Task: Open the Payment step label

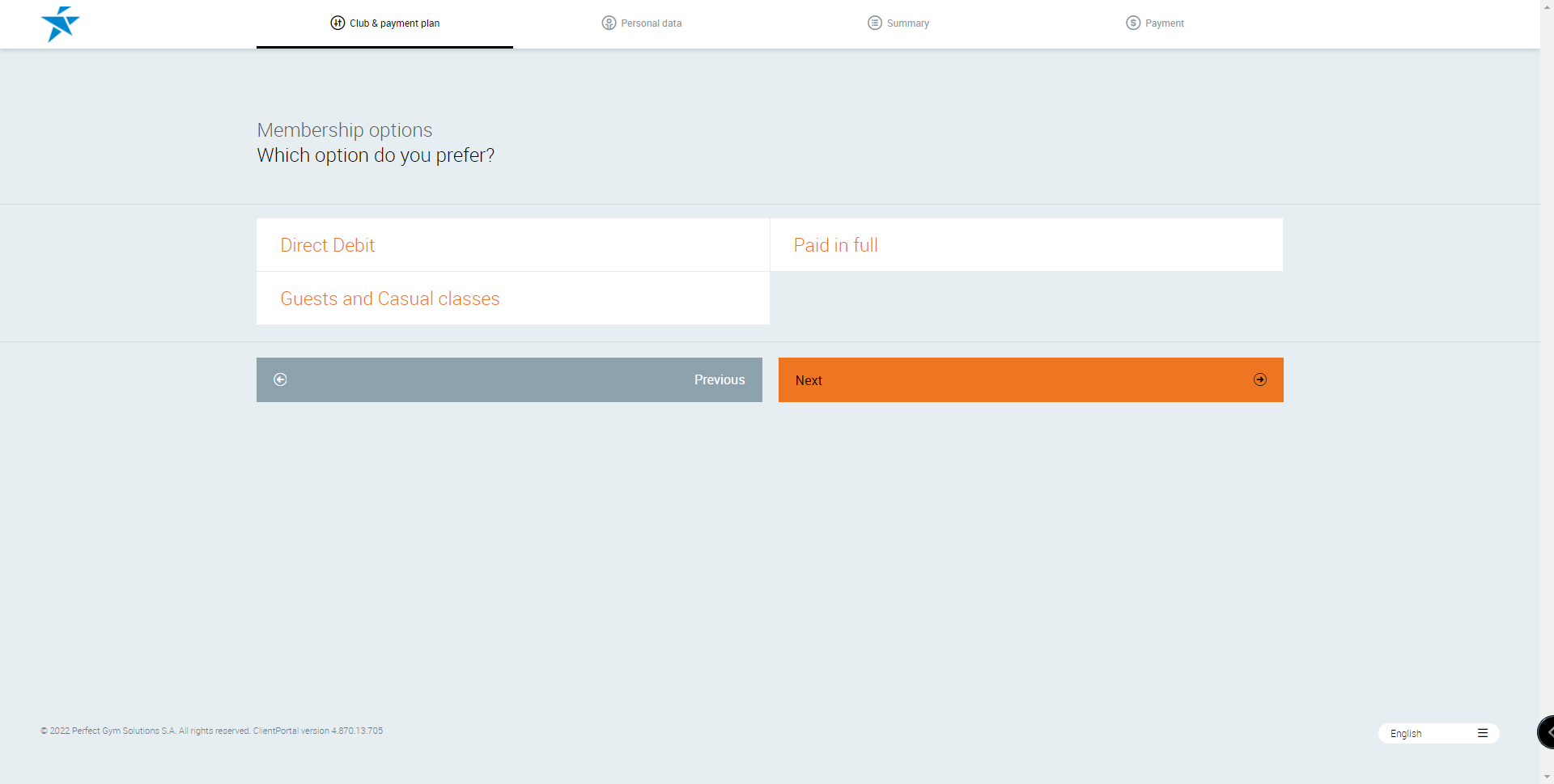Action: [x=1164, y=23]
